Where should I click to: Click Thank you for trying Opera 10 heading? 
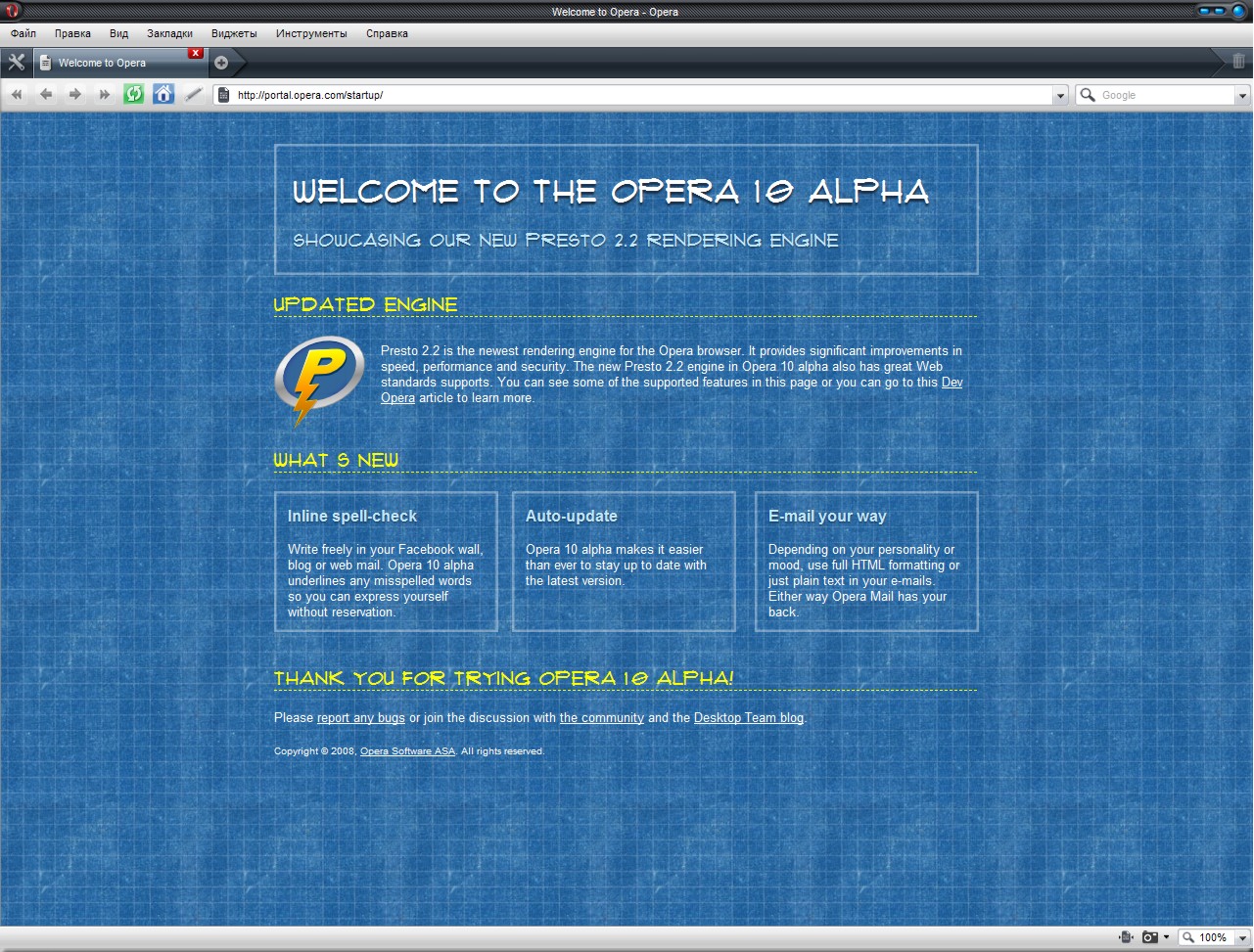click(x=504, y=678)
